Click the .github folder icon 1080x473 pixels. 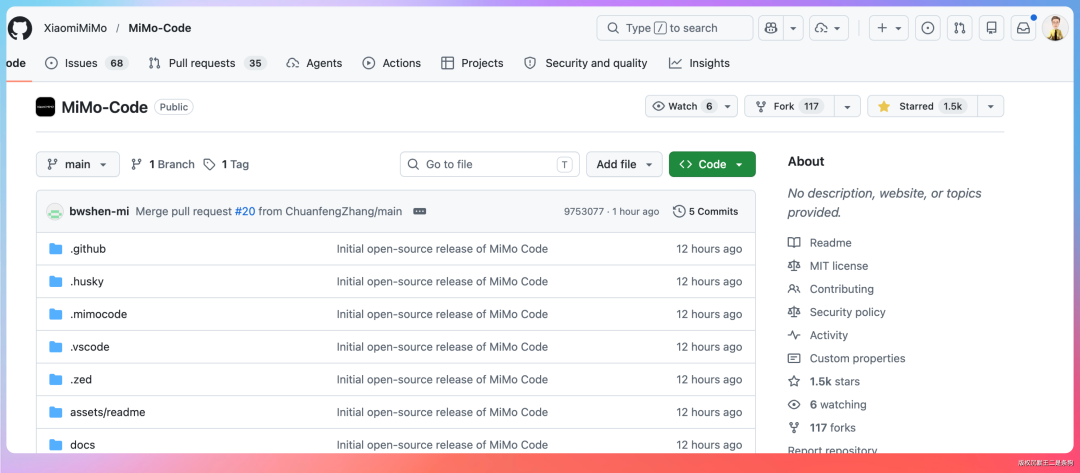click(56, 249)
